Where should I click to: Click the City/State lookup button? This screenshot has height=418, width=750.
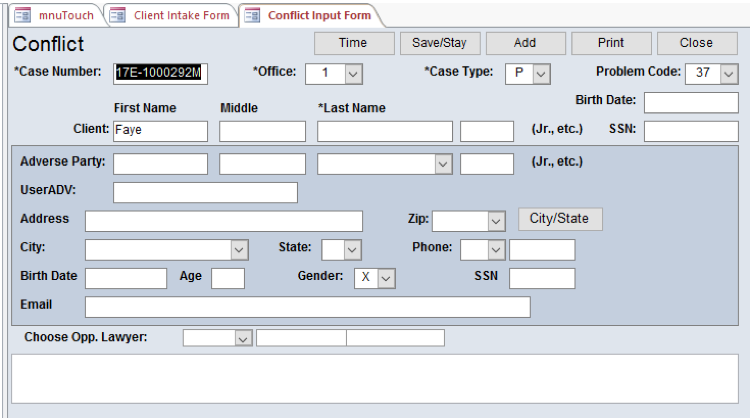click(x=559, y=219)
